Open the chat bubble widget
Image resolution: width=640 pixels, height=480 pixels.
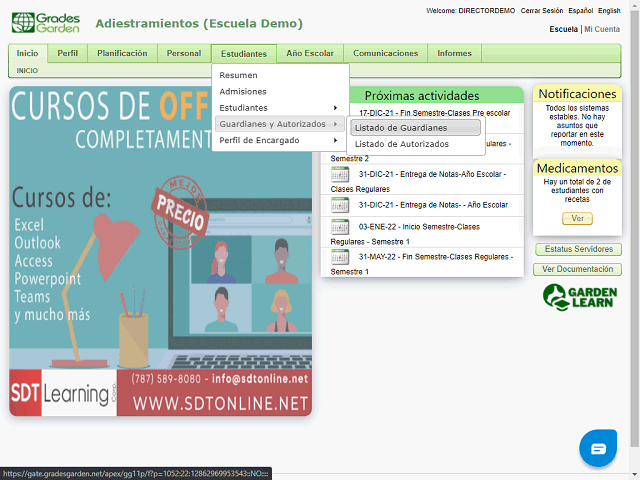(598, 449)
